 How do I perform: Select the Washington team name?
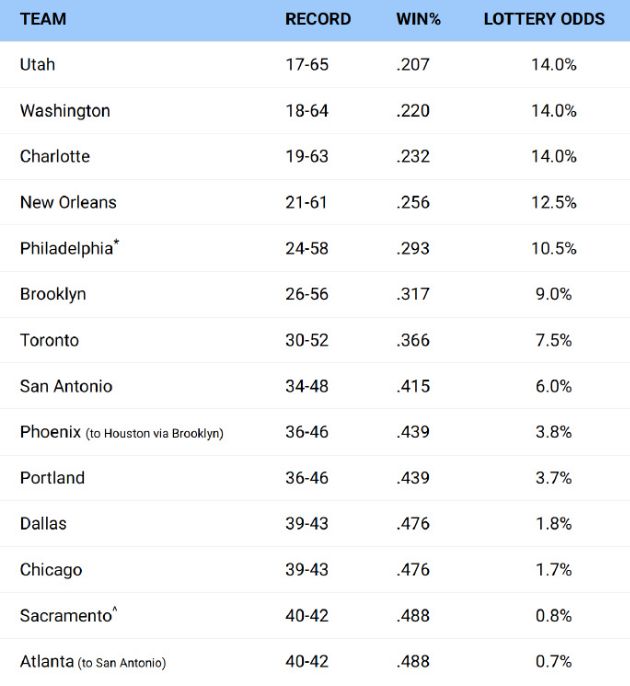(65, 111)
